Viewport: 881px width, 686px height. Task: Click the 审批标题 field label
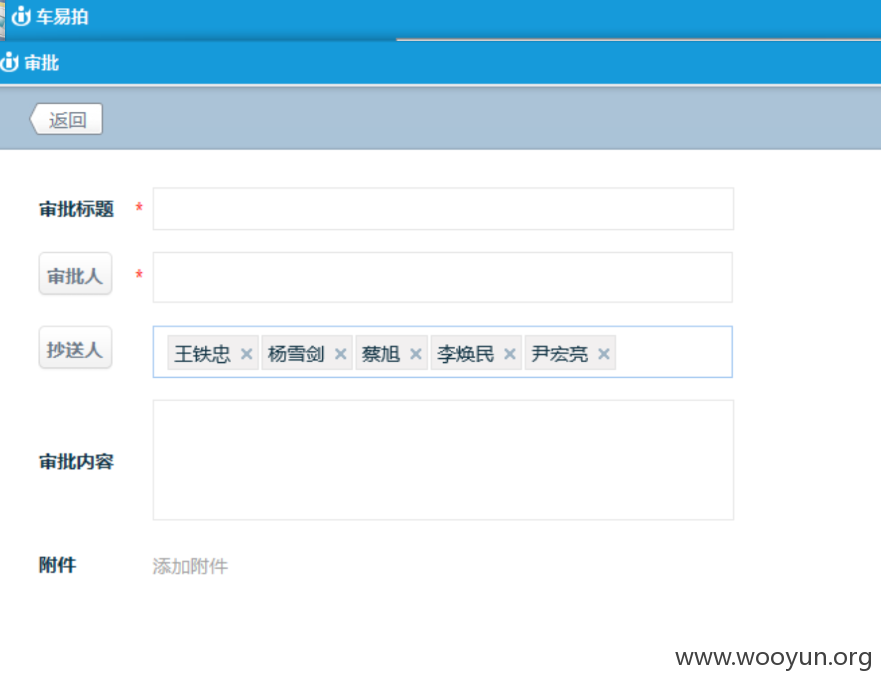pos(76,209)
